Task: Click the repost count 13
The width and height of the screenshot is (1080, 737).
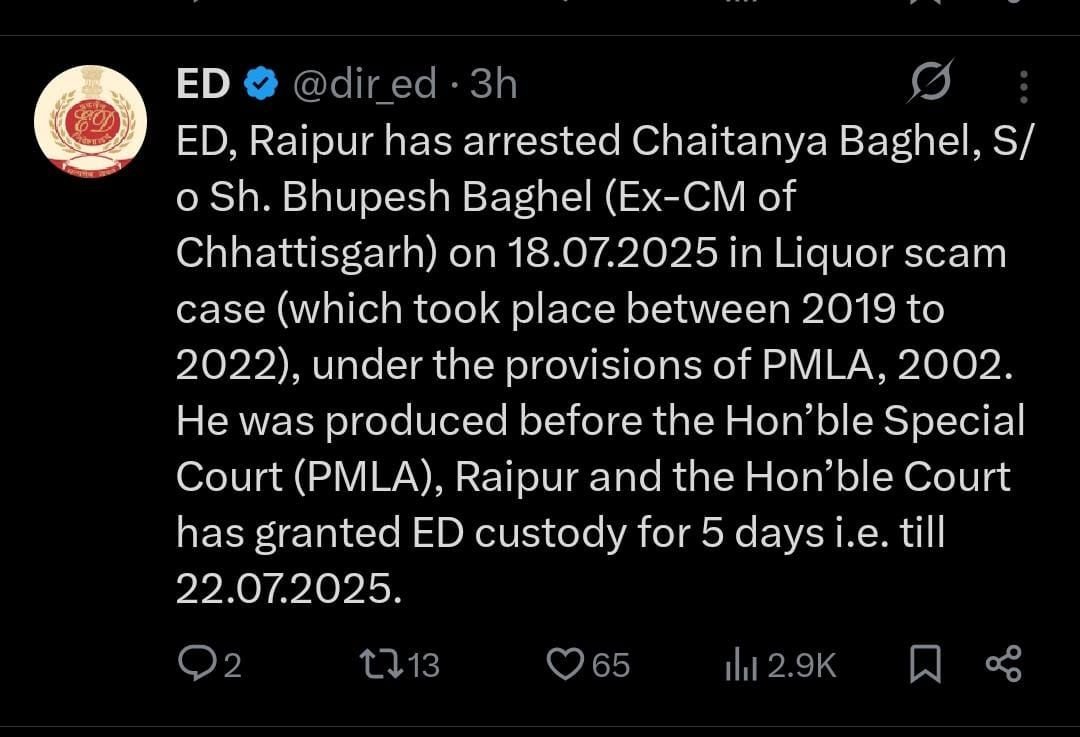Action: tap(424, 665)
